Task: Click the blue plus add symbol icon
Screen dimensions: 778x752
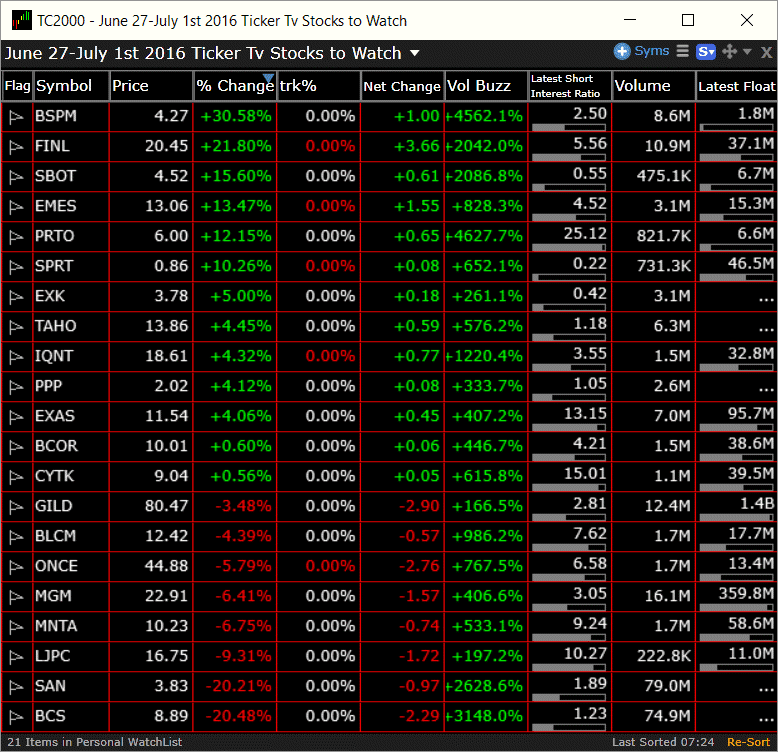Action: [621, 51]
